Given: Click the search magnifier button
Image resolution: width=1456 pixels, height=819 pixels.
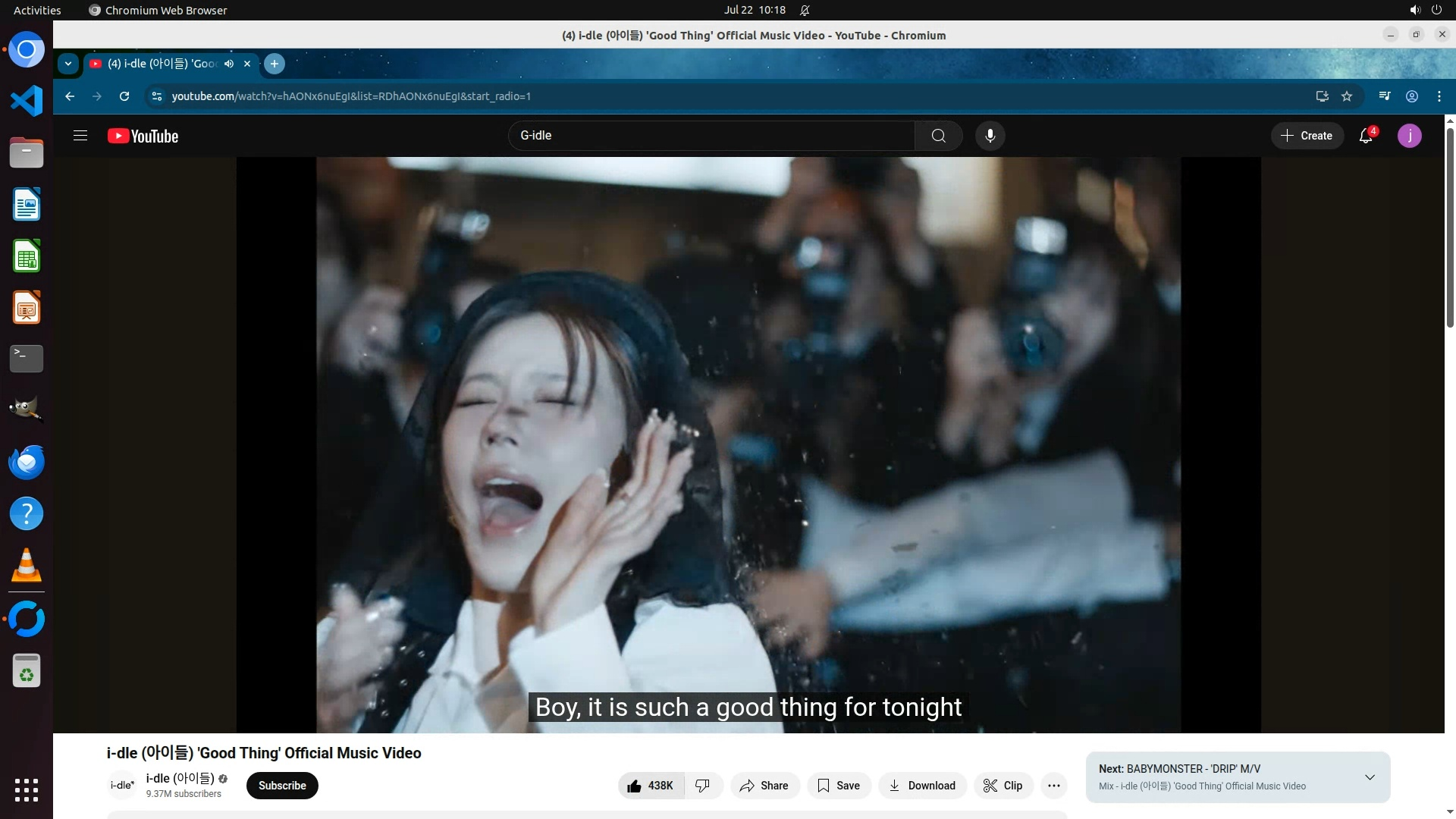Looking at the screenshot, I should pyautogui.click(x=938, y=136).
